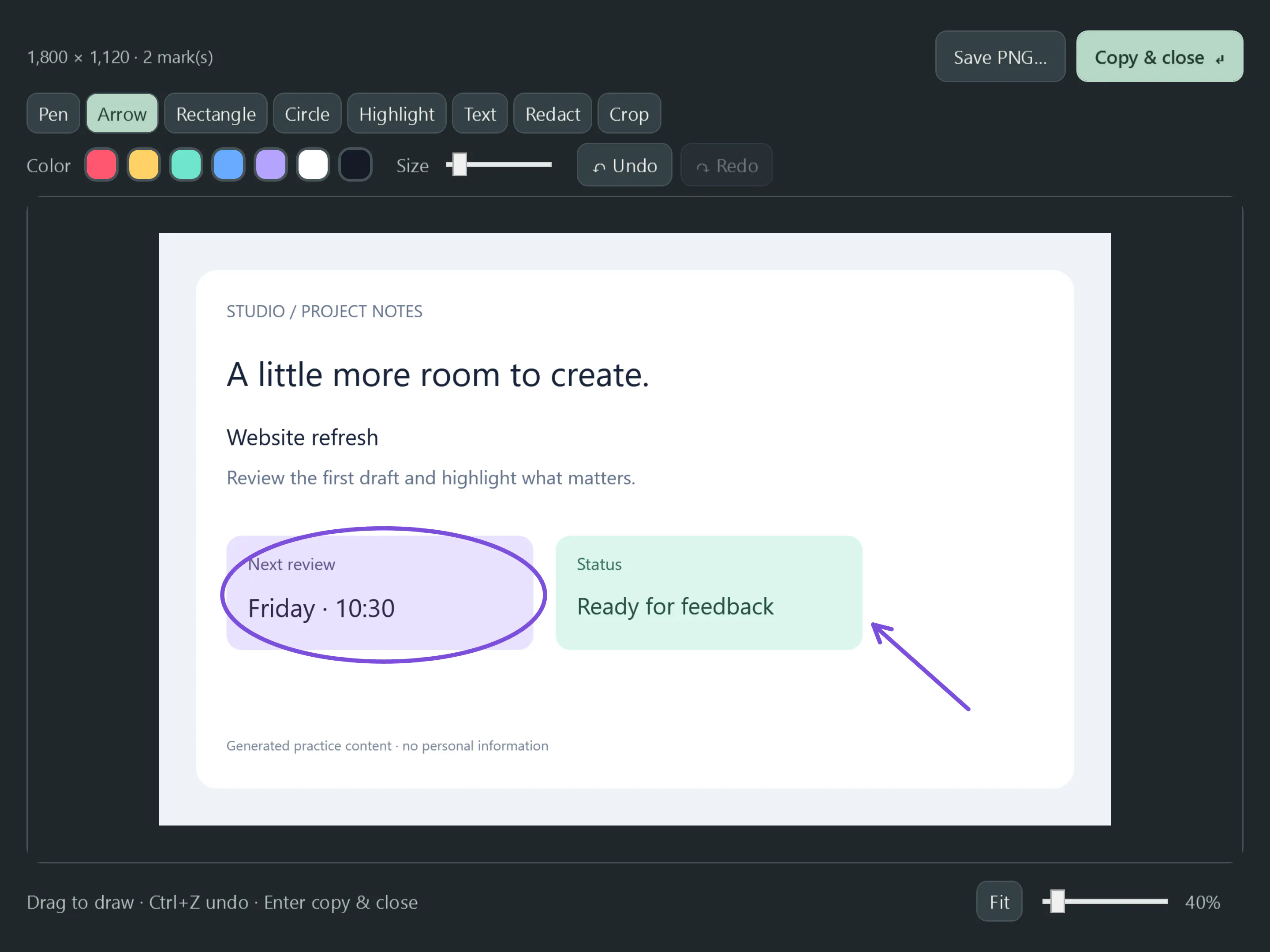Click Save PNG... button
This screenshot has width=1270, height=952.
point(1000,57)
